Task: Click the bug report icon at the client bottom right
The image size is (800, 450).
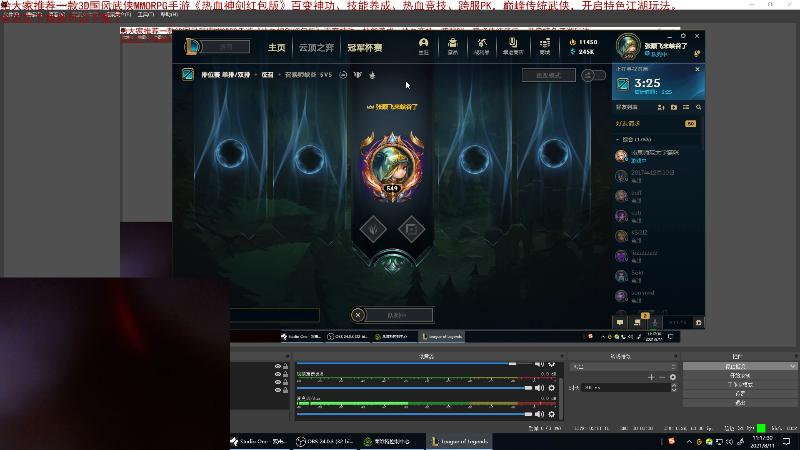Action: [698, 322]
